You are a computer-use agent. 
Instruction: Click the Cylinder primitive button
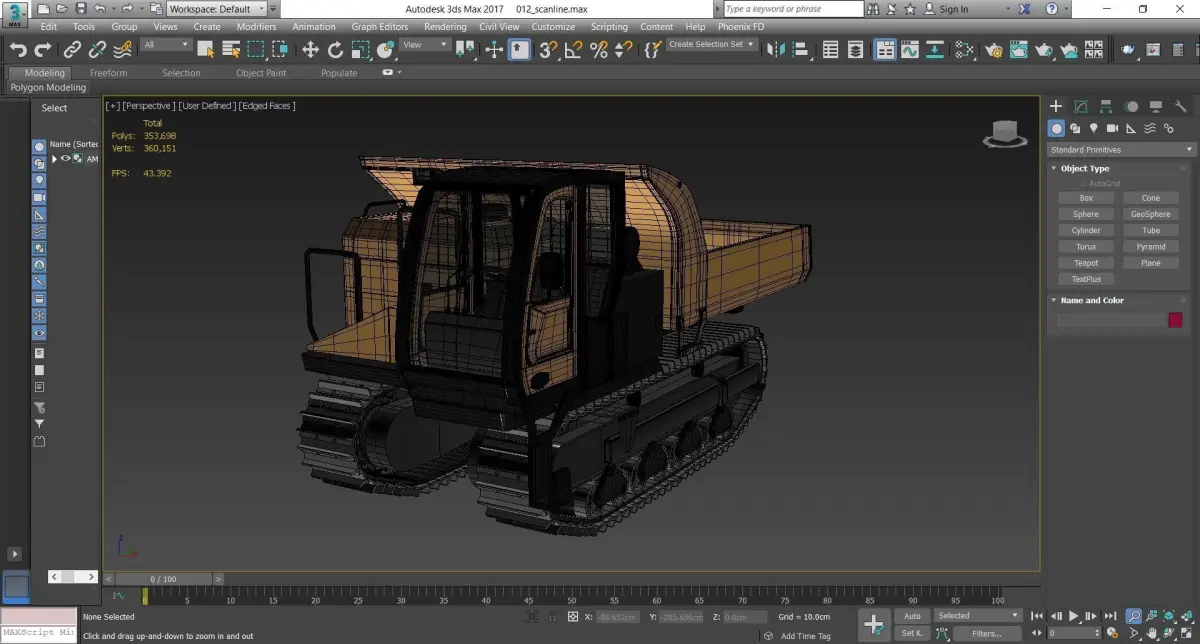(1085, 230)
